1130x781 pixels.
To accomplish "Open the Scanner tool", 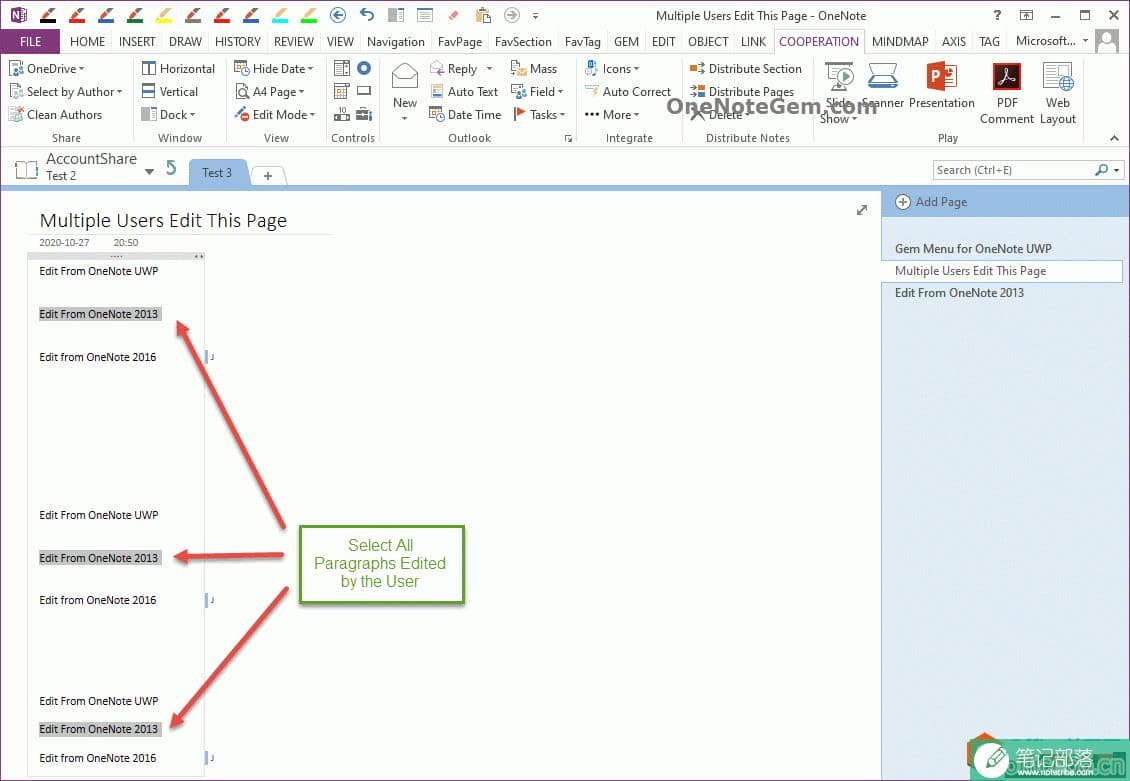I will click(883, 86).
